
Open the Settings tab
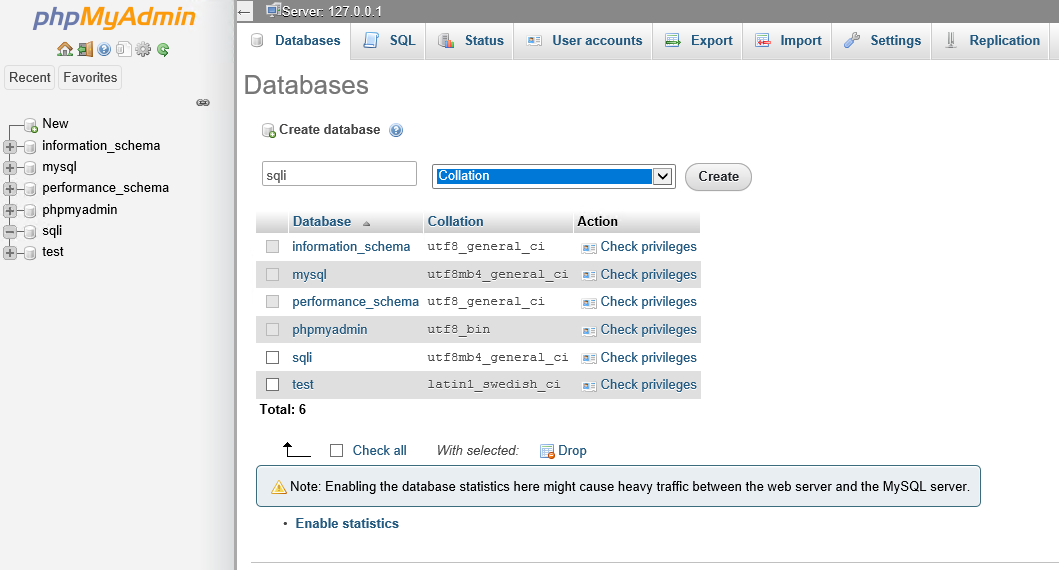(882, 41)
